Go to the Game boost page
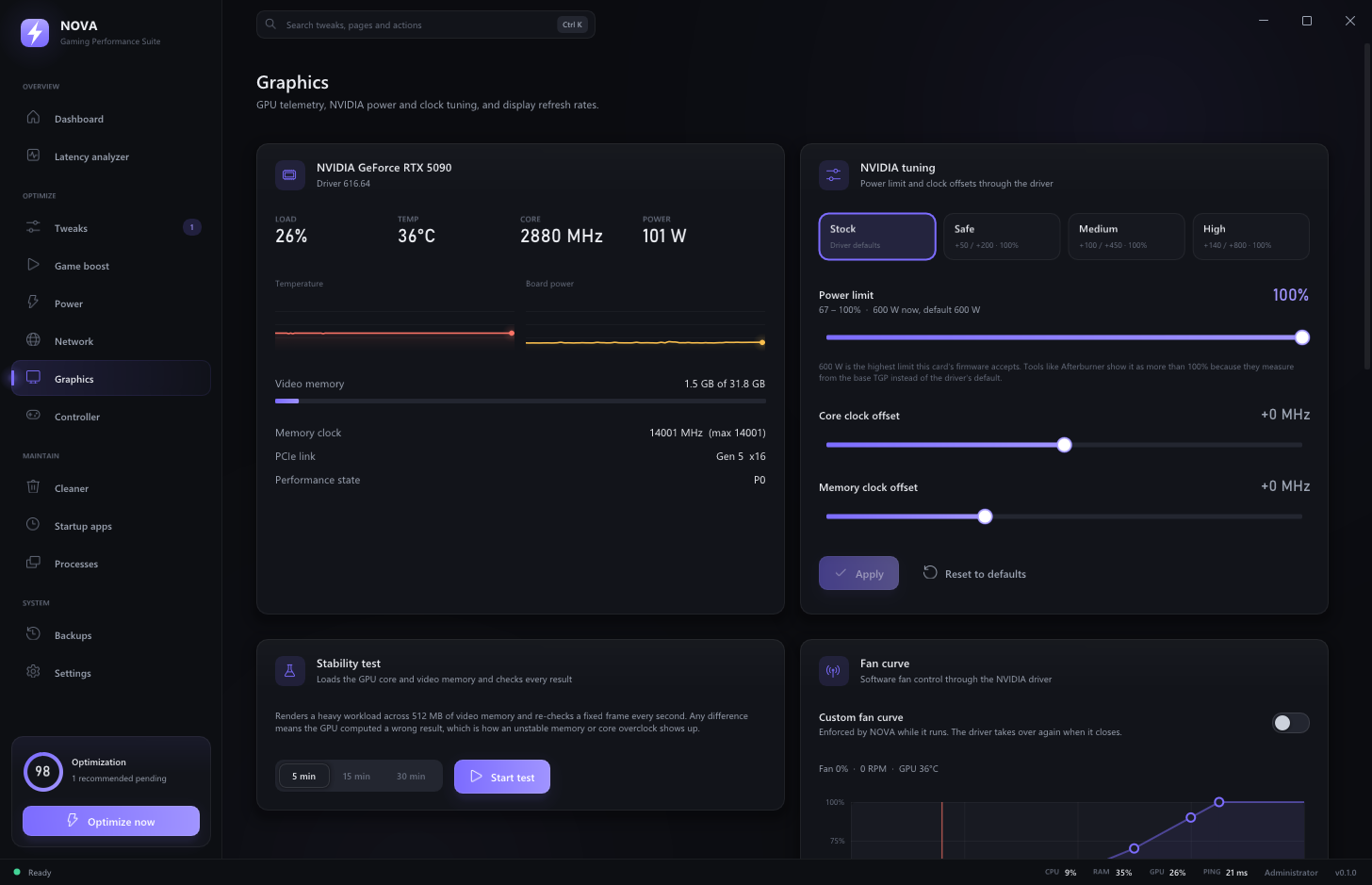Image resolution: width=1372 pixels, height=885 pixels. click(x=111, y=266)
